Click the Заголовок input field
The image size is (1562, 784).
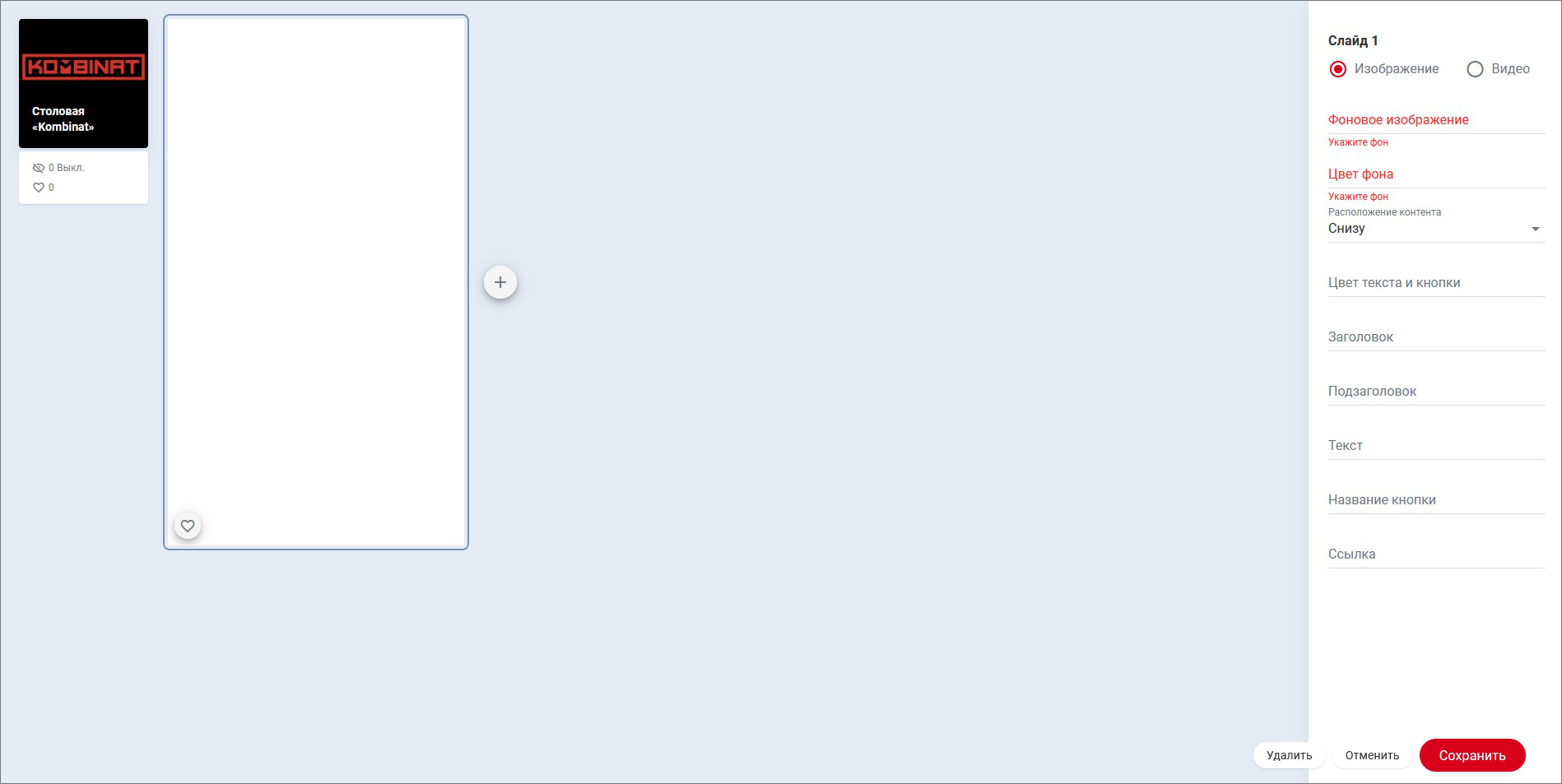tap(1436, 337)
